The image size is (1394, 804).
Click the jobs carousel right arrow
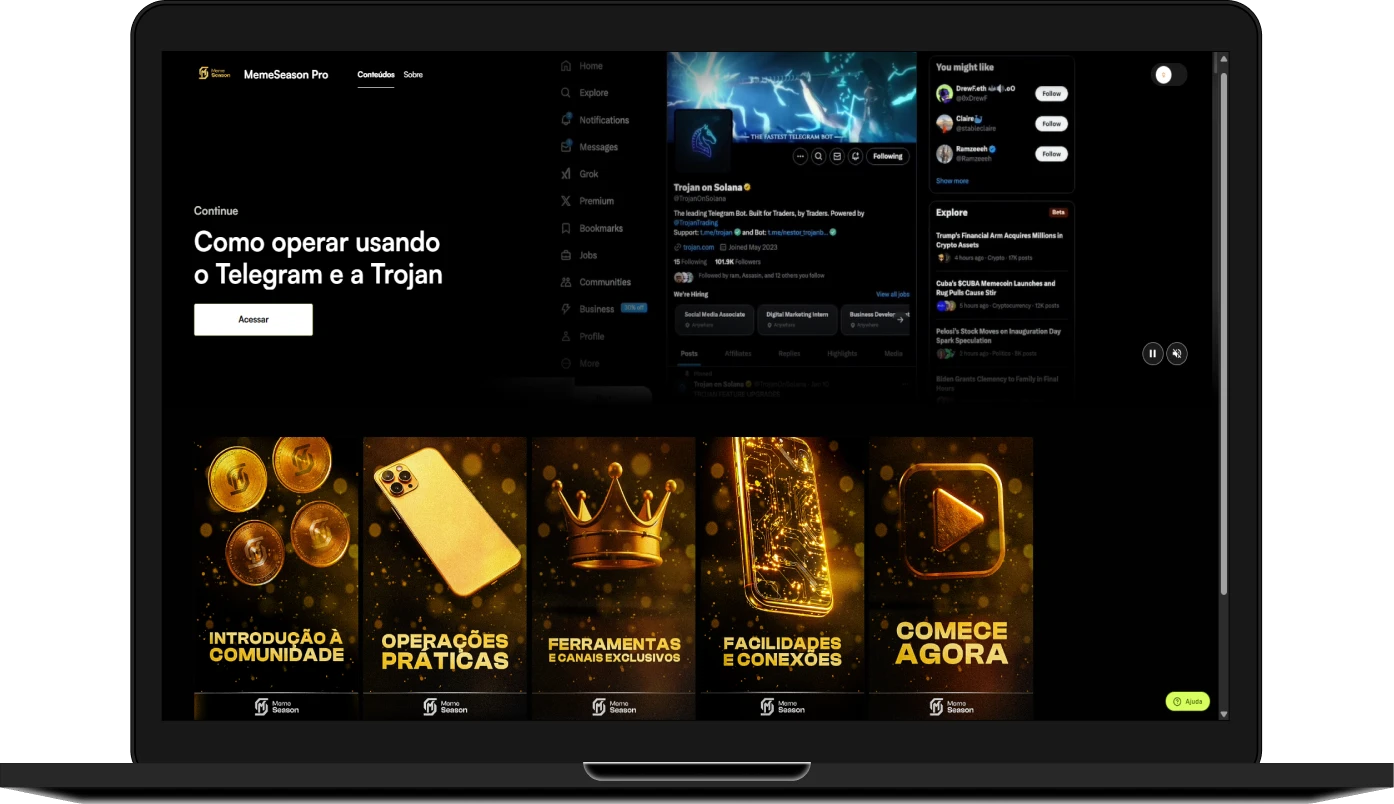click(x=900, y=319)
